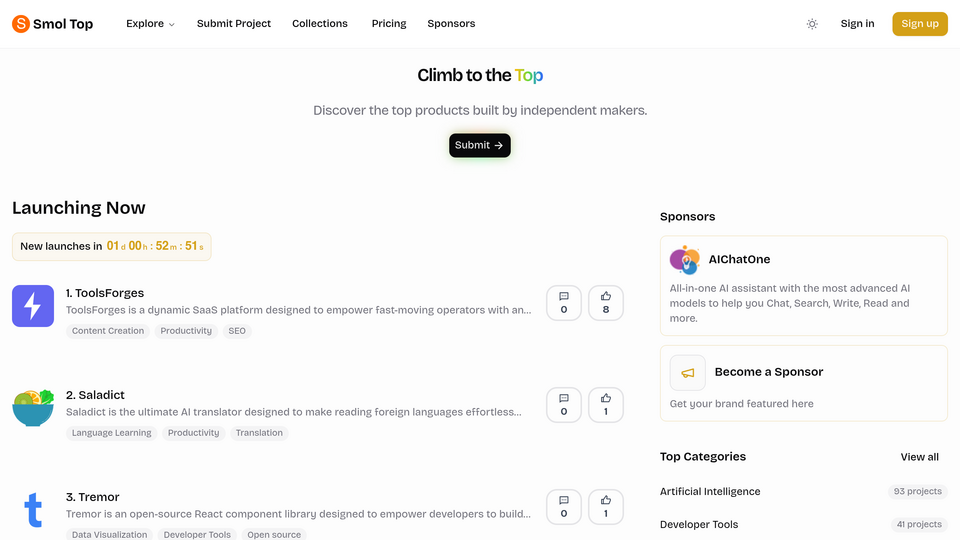Click the Become a Sponsor megaphone icon

[x=688, y=373]
